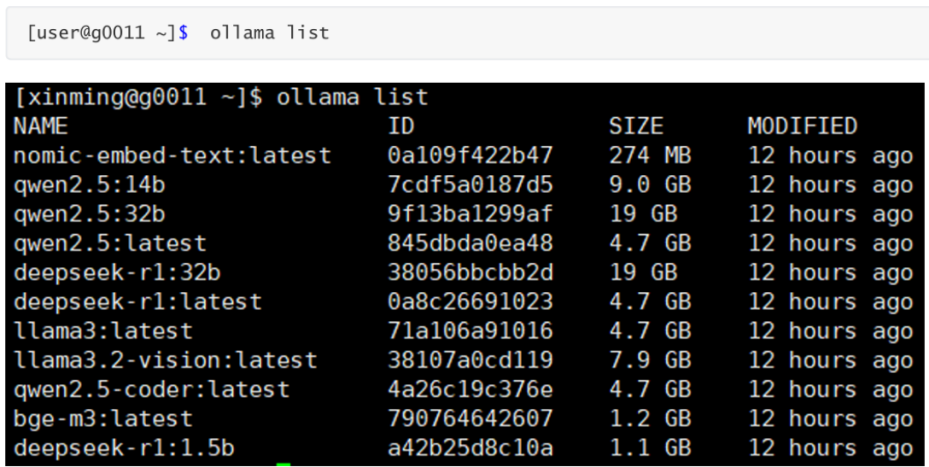Viewport: 929px width, 467px height.
Task: Click the [xinming@g0011 ~]$ terminal prompt
Action: [x=138, y=97]
